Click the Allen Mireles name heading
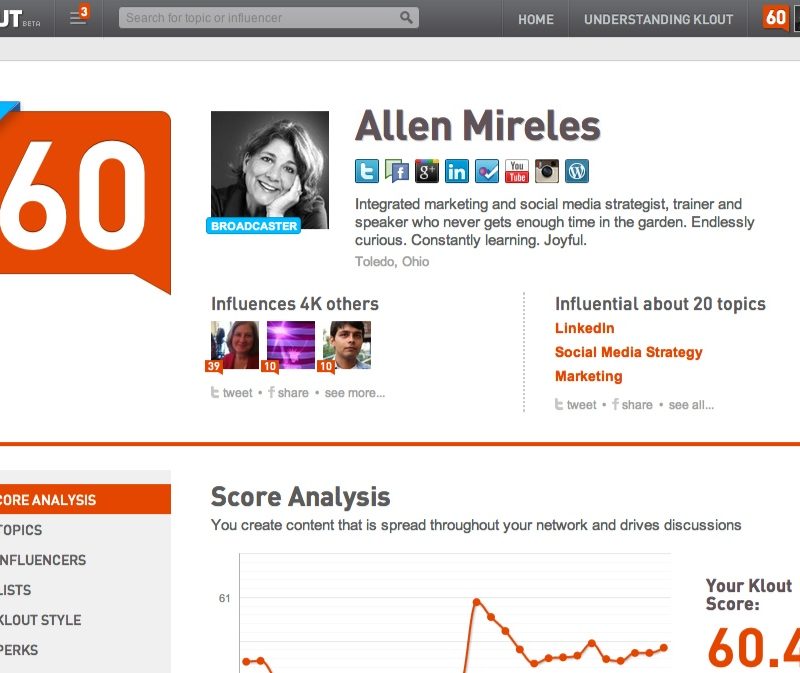This screenshot has height=673, width=800. 478,126
